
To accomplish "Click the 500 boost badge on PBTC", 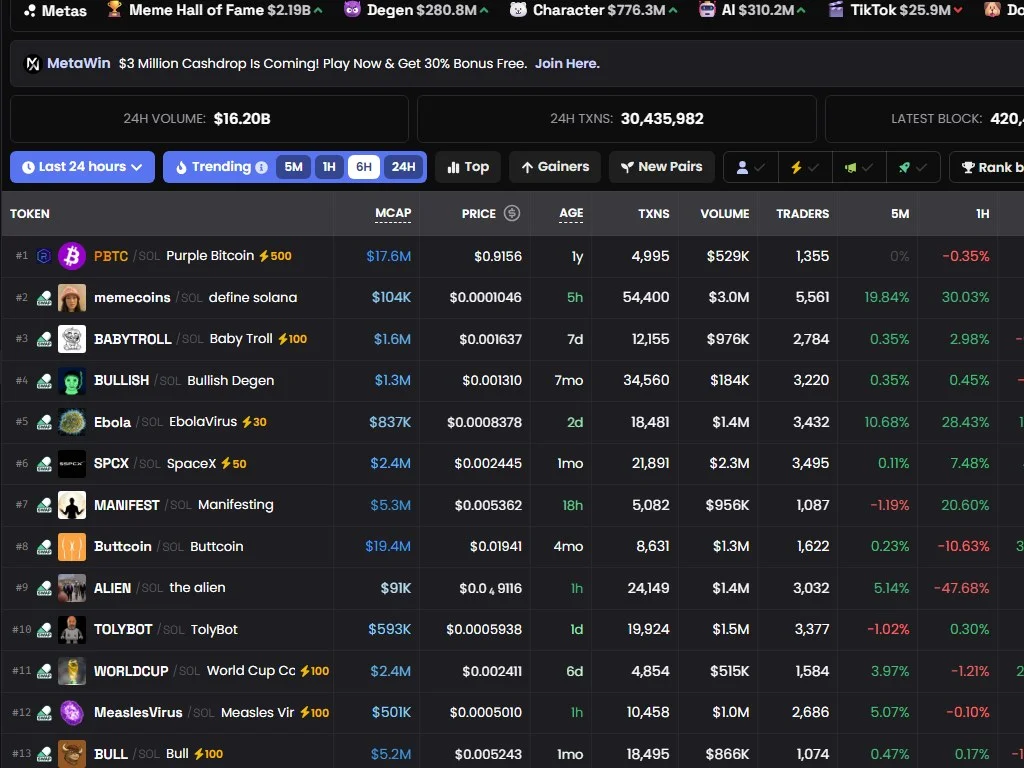I will [x=276, y=256].
